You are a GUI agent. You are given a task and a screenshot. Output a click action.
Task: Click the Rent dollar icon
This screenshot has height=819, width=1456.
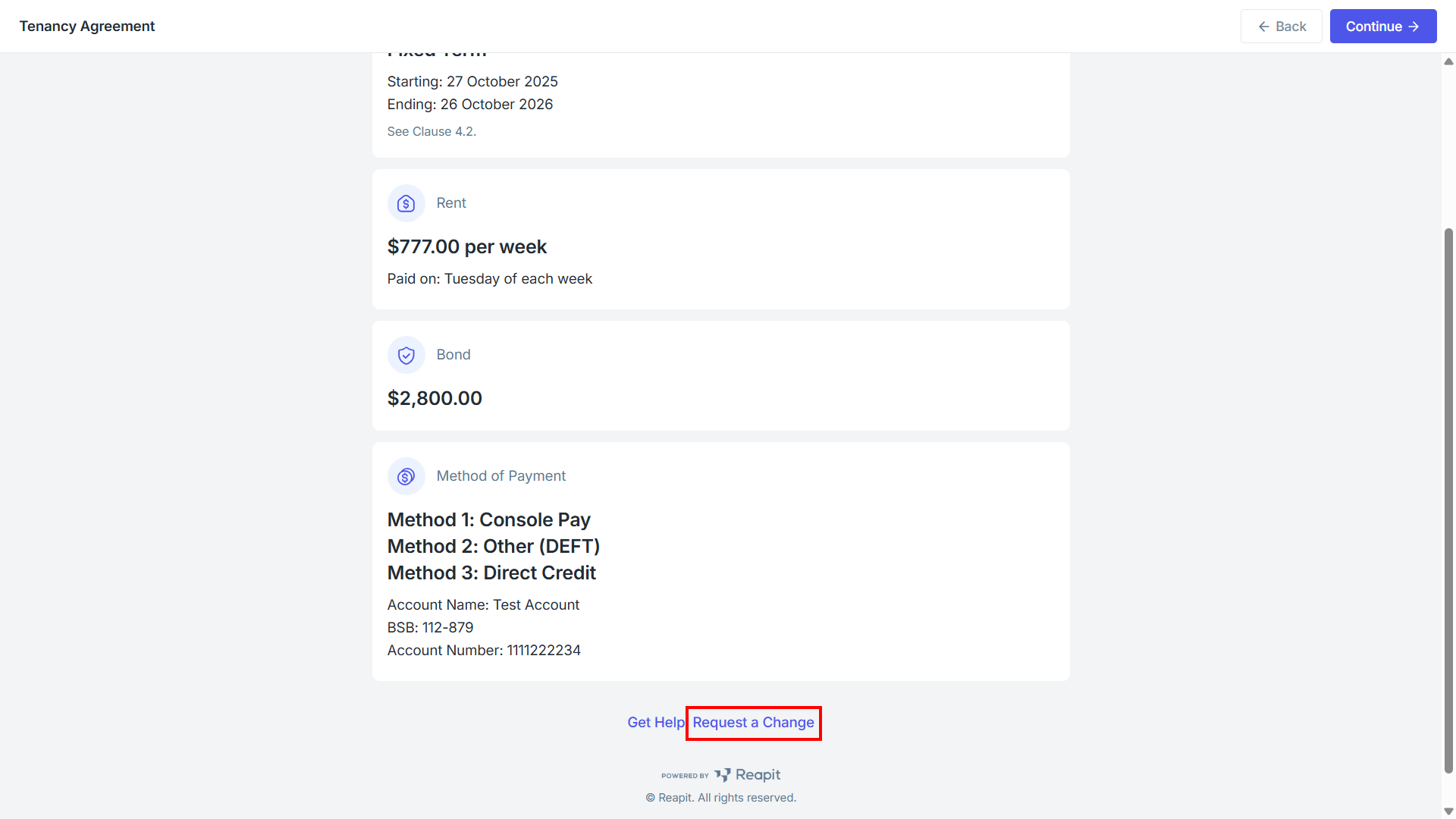[x=406, y=203]
